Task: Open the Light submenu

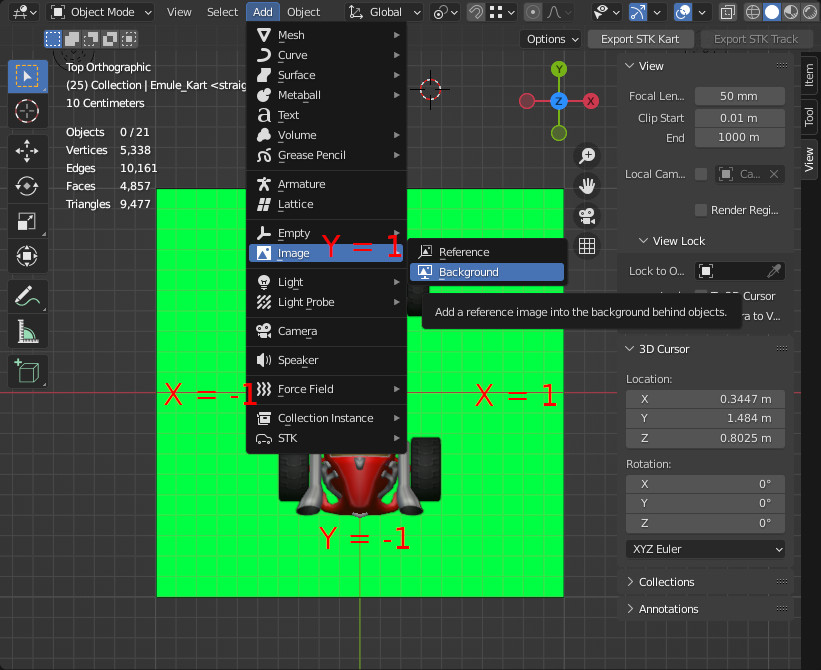Action: pos(326,282)
